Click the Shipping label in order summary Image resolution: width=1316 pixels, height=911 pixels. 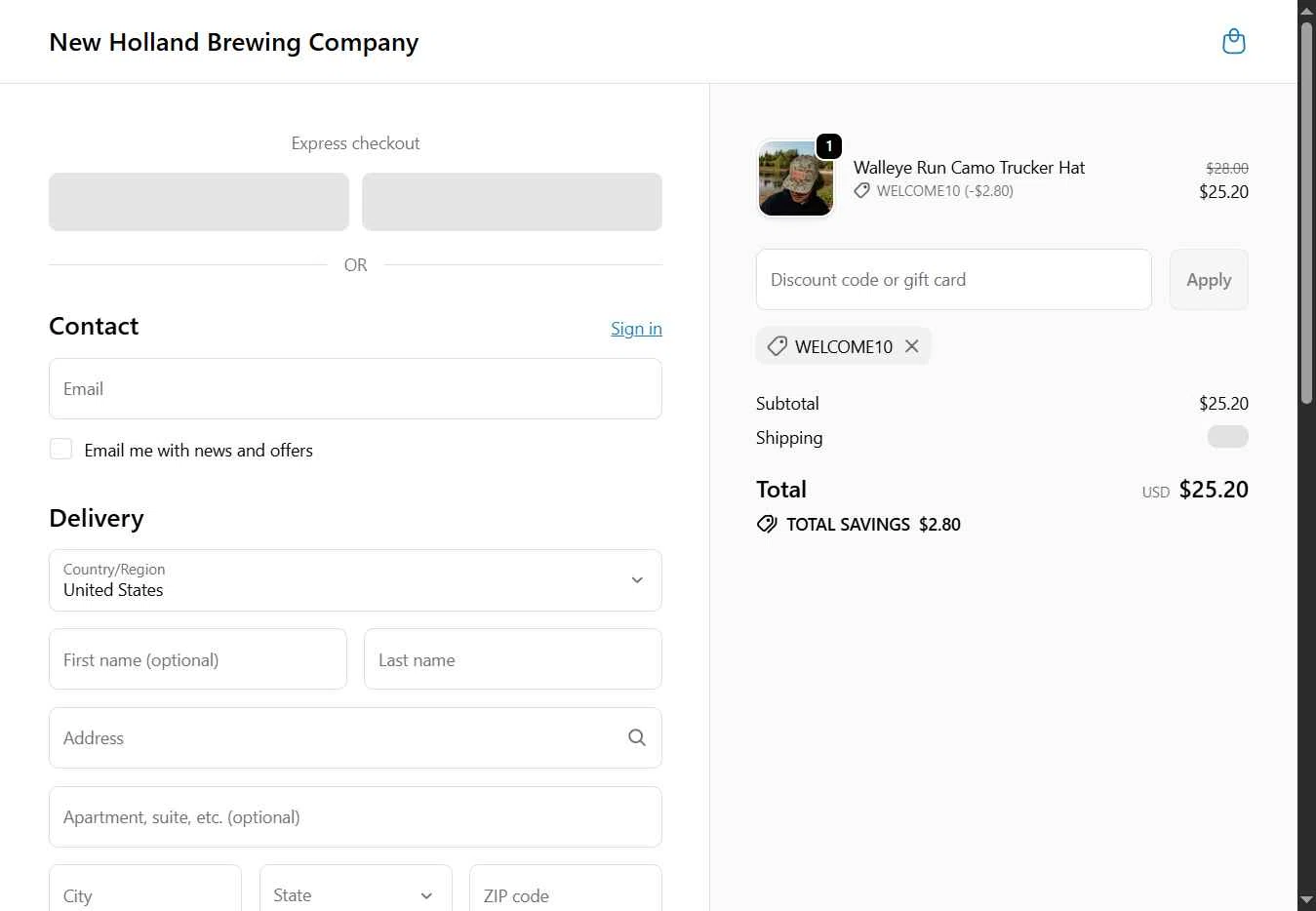pos(789,438)
